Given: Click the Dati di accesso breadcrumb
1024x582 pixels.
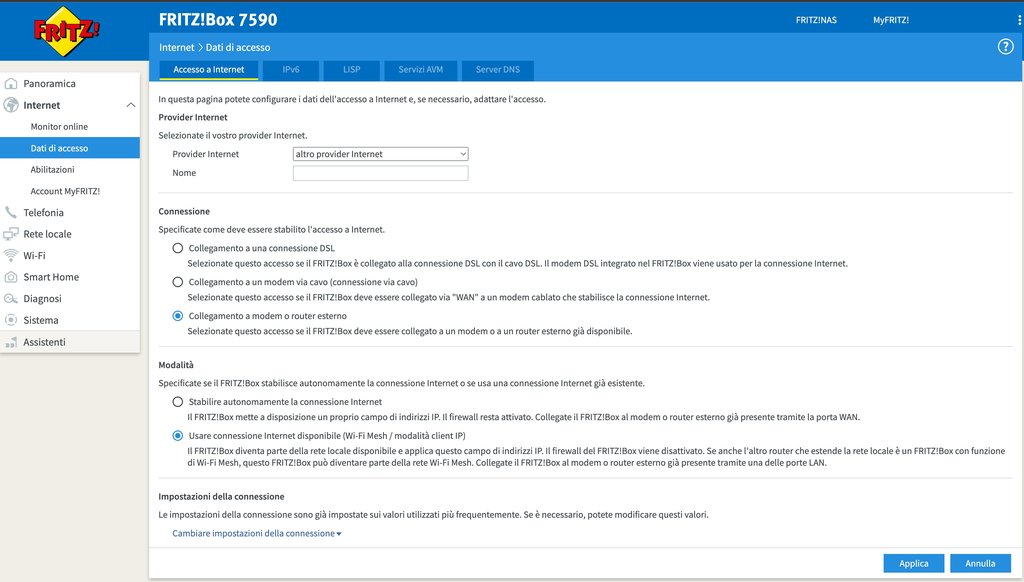Looking at the screenshot, I should pos(238,48).
